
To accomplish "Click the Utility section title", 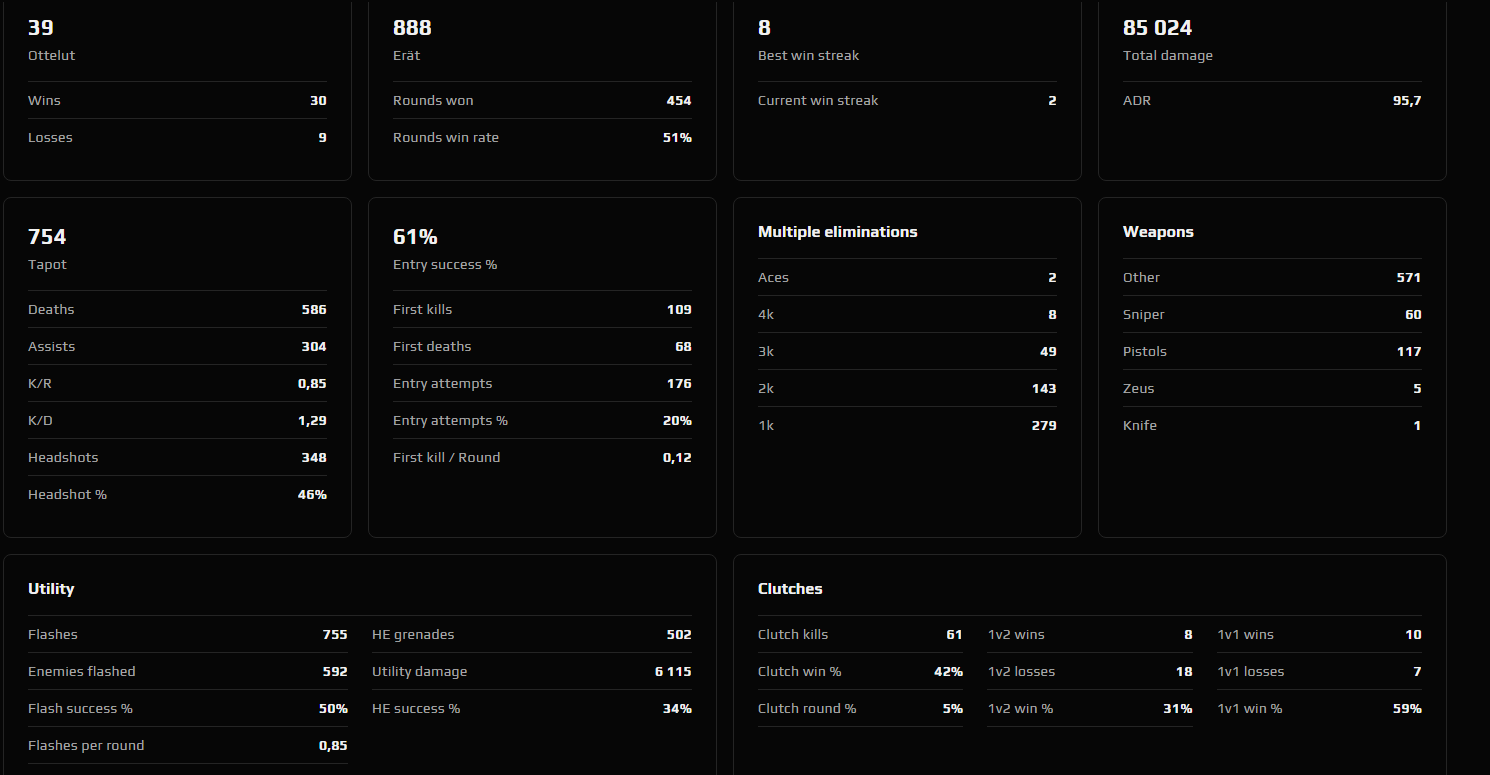I will (x=51, y=589).
